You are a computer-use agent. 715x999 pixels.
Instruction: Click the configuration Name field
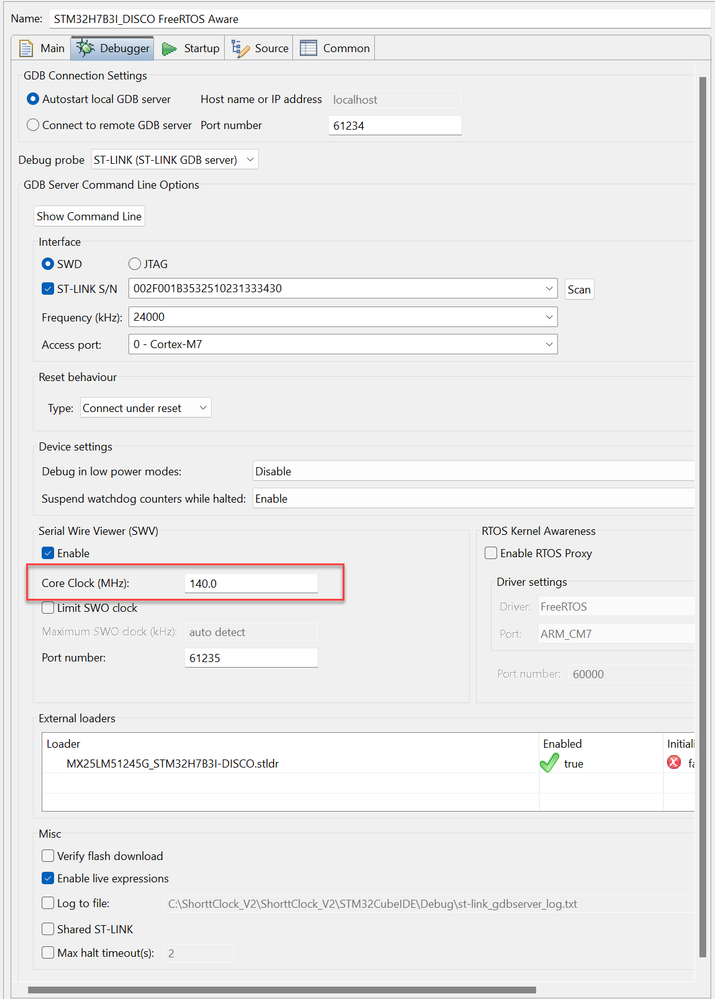click(x=380, y=18)
